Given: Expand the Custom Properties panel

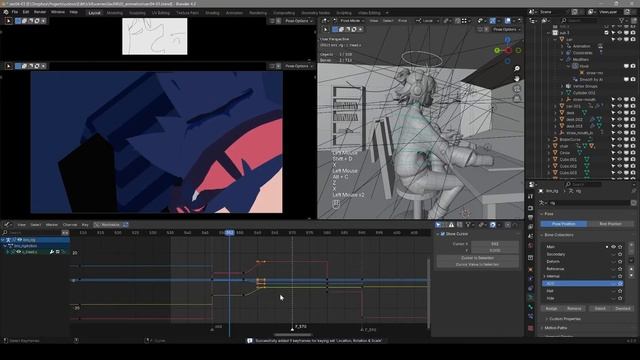Looking at the screenshot, I should [547, 319].
